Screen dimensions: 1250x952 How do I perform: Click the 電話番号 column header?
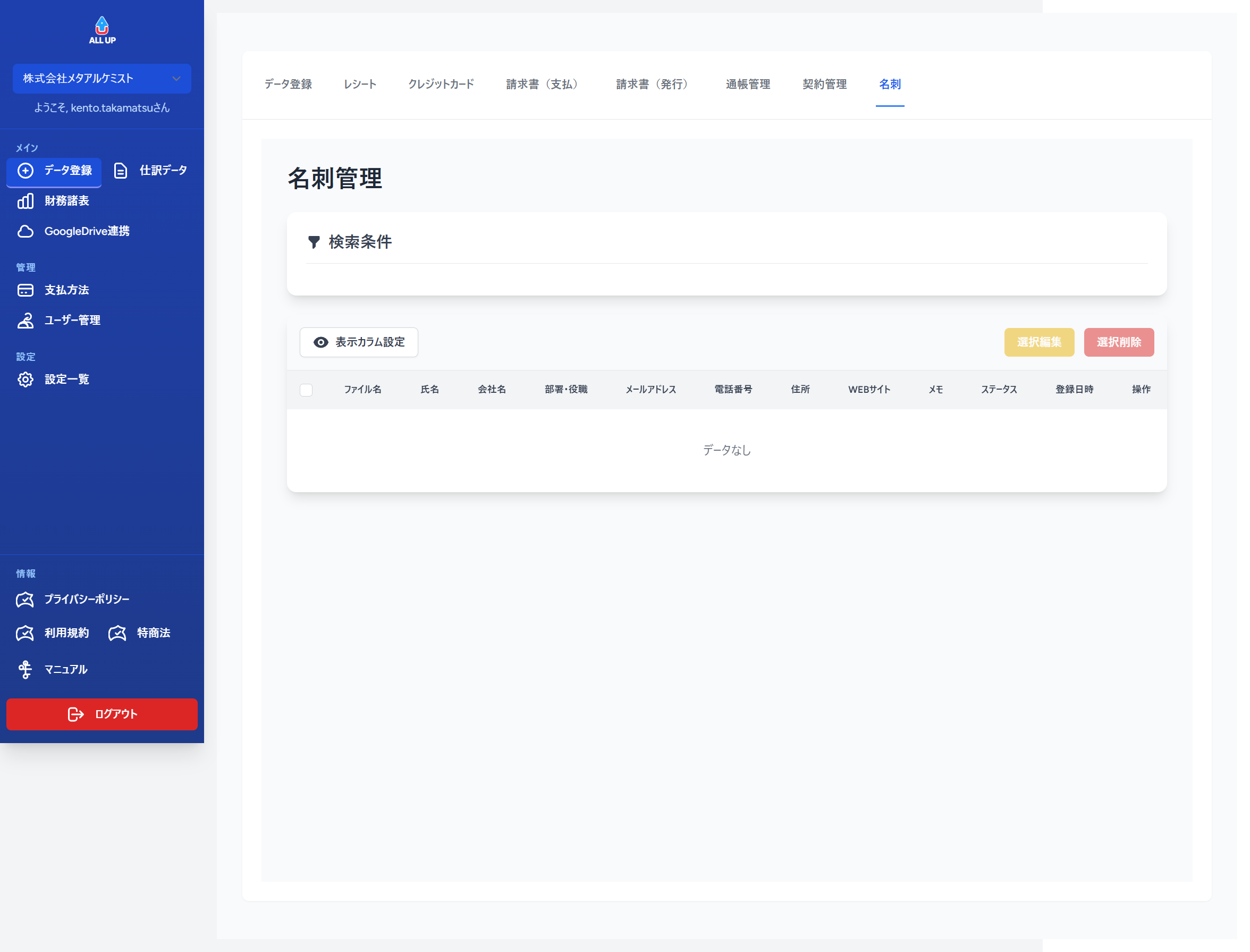733,389
